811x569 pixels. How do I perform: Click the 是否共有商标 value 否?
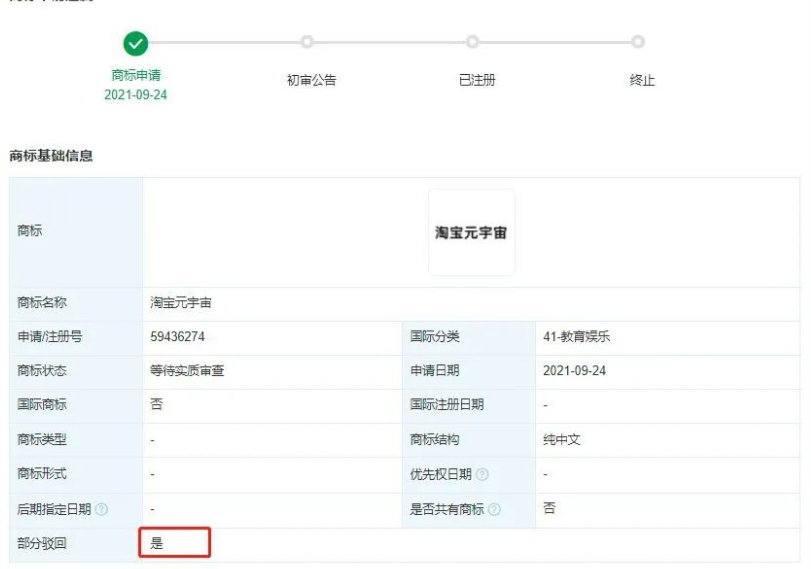click(x=549, y=508)
